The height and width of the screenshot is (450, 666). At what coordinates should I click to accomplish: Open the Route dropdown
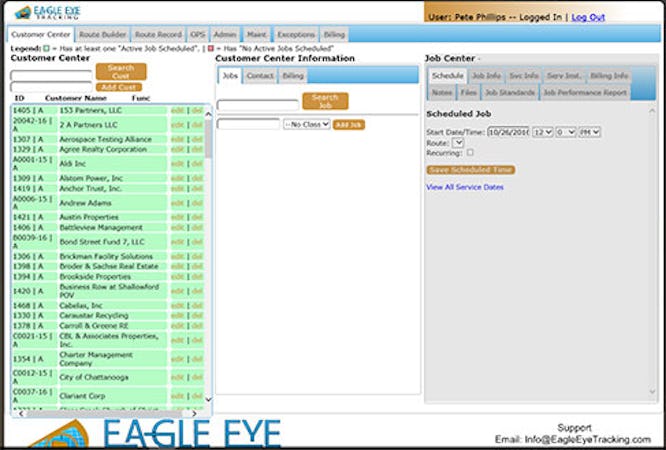point(458,143)
